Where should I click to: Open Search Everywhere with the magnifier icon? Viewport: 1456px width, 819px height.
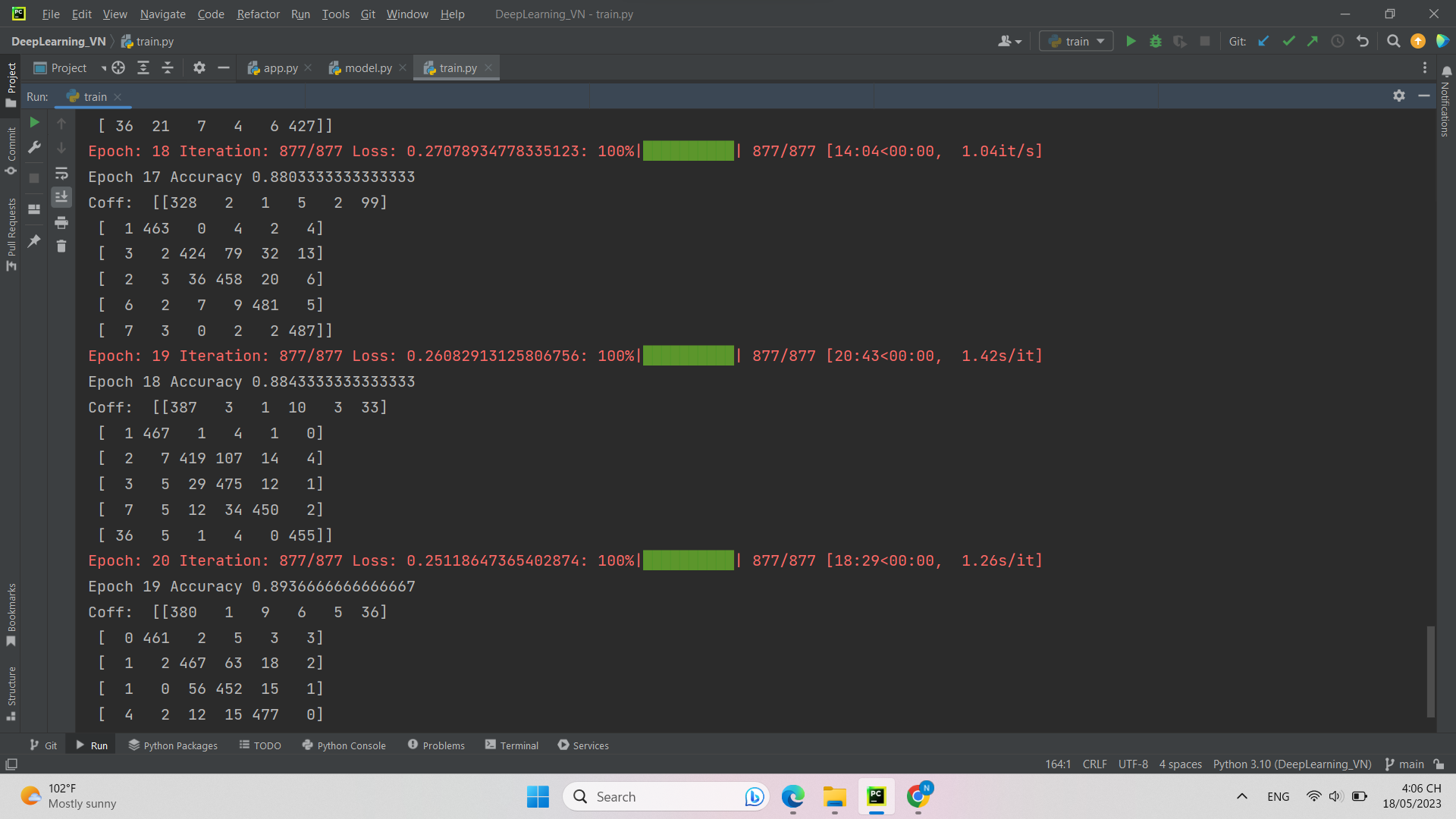tap(1393, 41)
